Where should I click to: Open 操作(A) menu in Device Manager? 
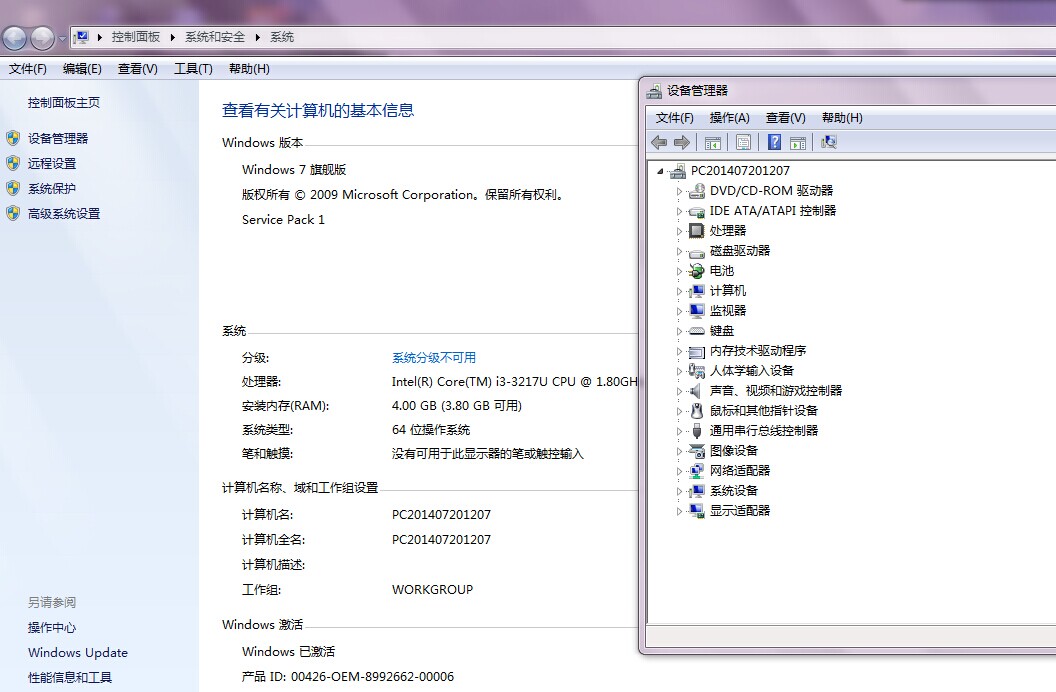pos(729,118)
